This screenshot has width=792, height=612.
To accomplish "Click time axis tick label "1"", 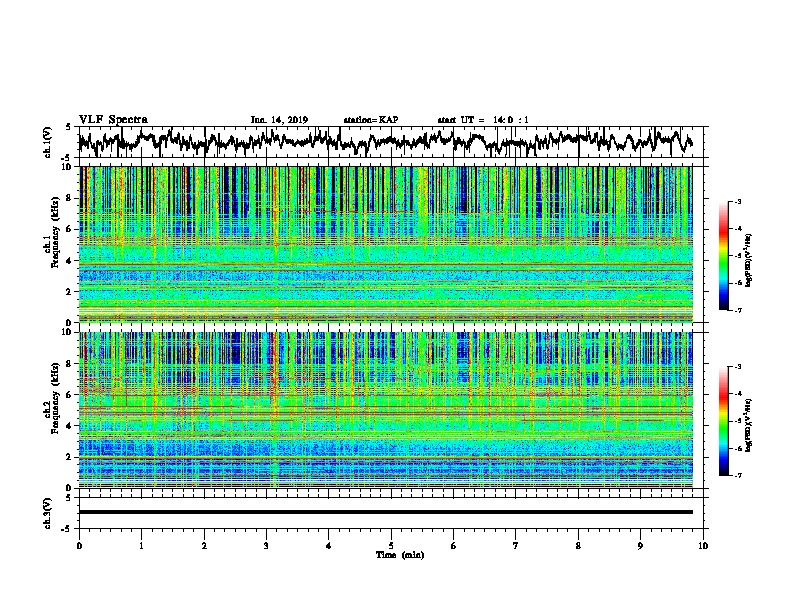I will click(141, 545).
